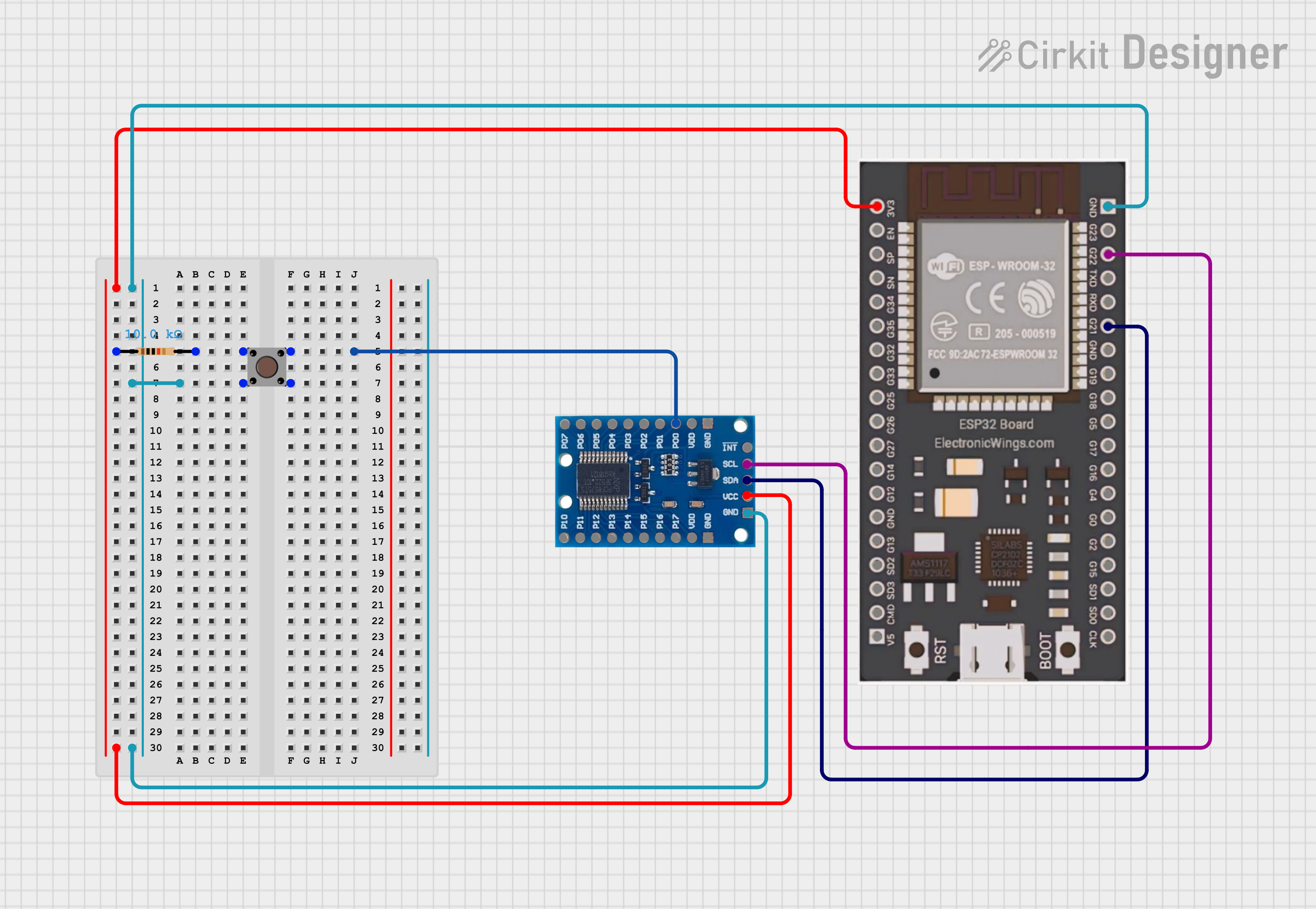Click the 10.0 kΩ resistor value label
1316x909 pixels.
pyautogui.click(x=154, y=334)
